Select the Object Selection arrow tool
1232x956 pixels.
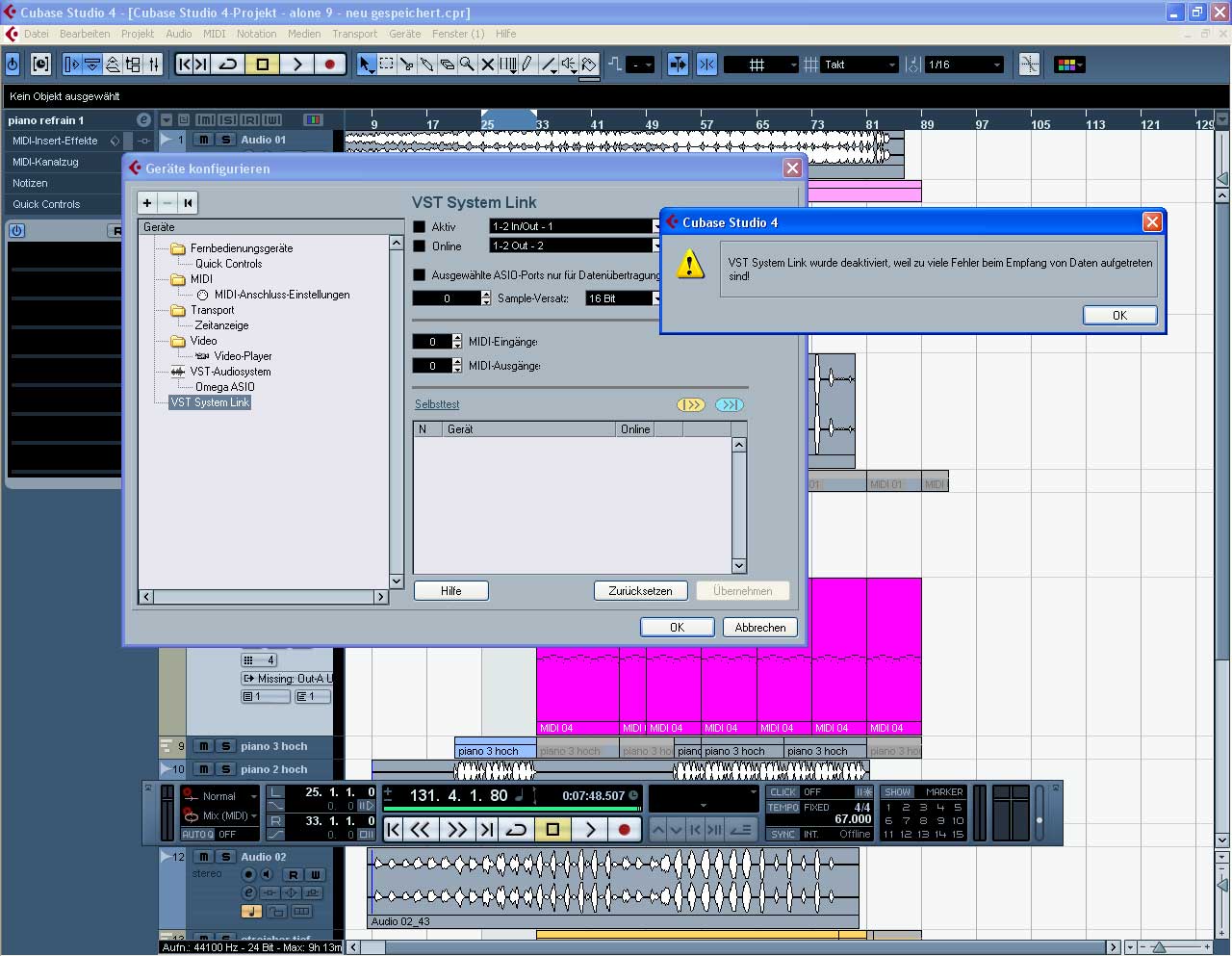tap(366, 65)
